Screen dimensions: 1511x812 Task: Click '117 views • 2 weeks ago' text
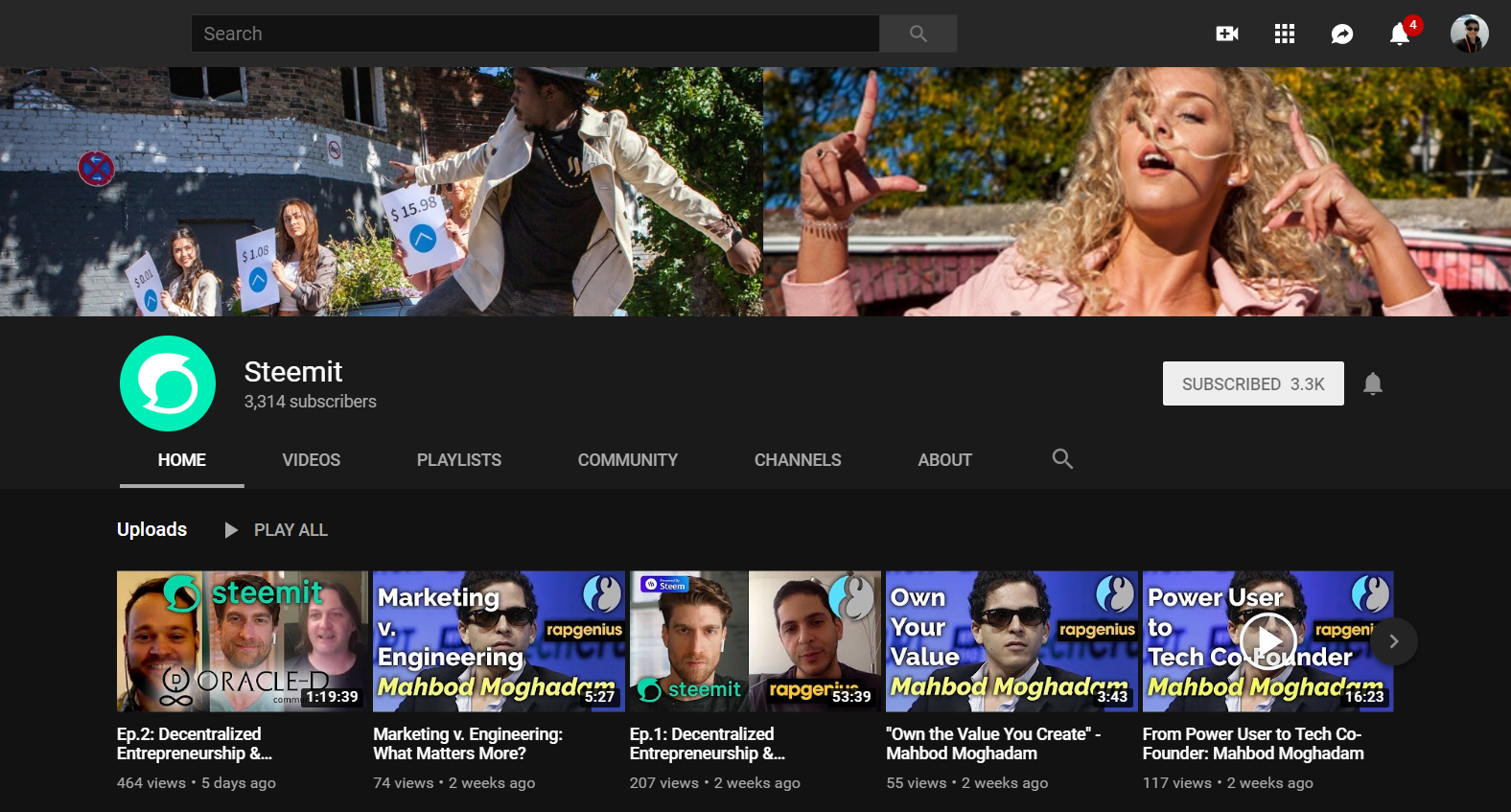(1228, 783)
